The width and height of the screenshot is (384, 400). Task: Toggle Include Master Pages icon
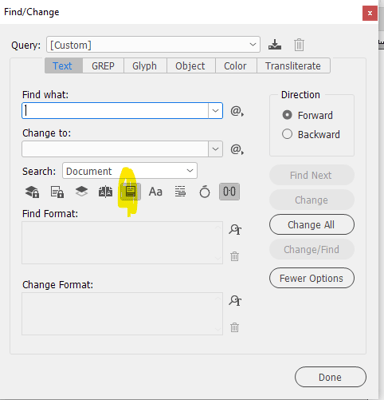(105, 192)
